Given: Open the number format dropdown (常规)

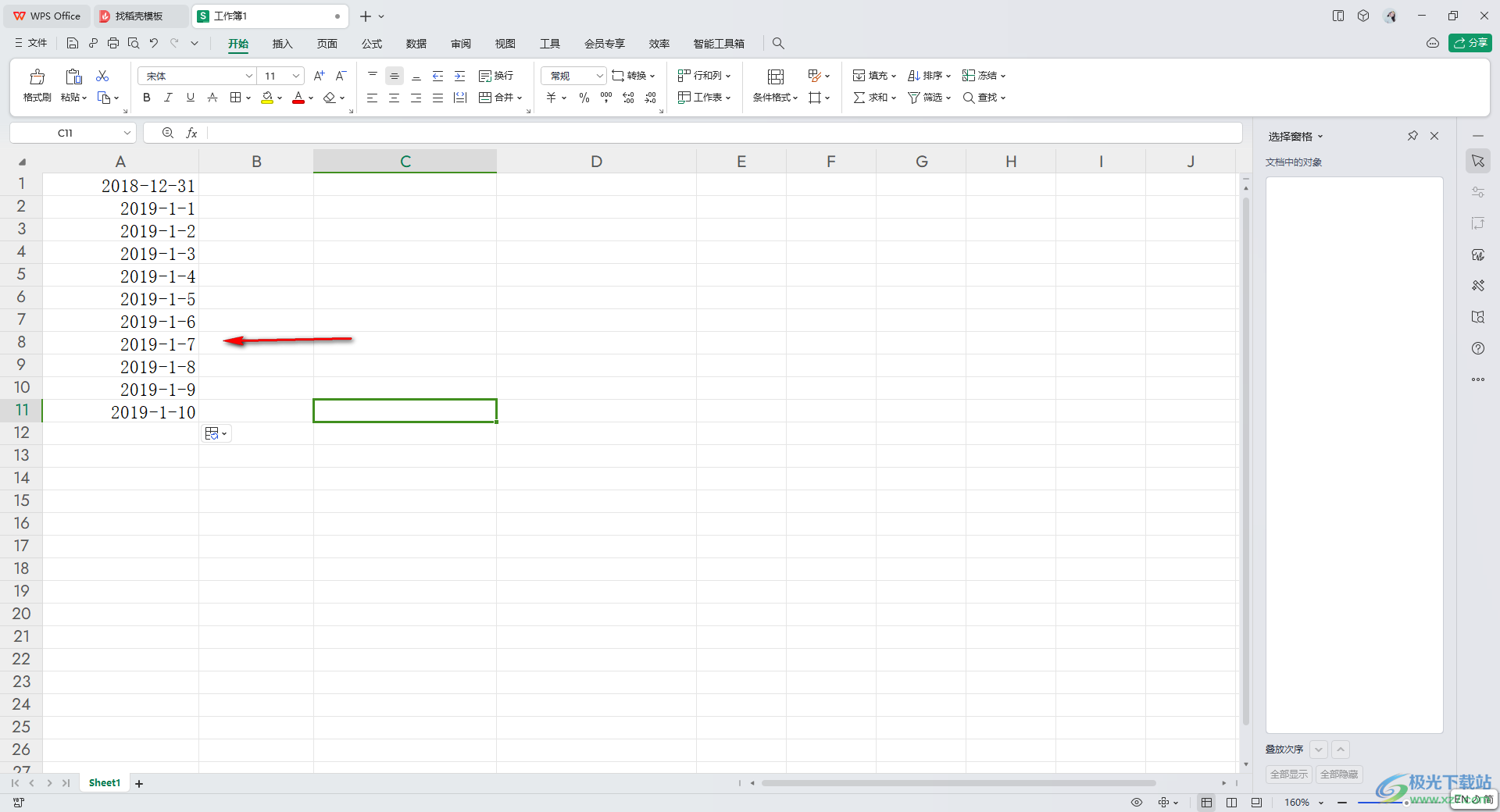Looking at the screenshot, I should (599, 76).
